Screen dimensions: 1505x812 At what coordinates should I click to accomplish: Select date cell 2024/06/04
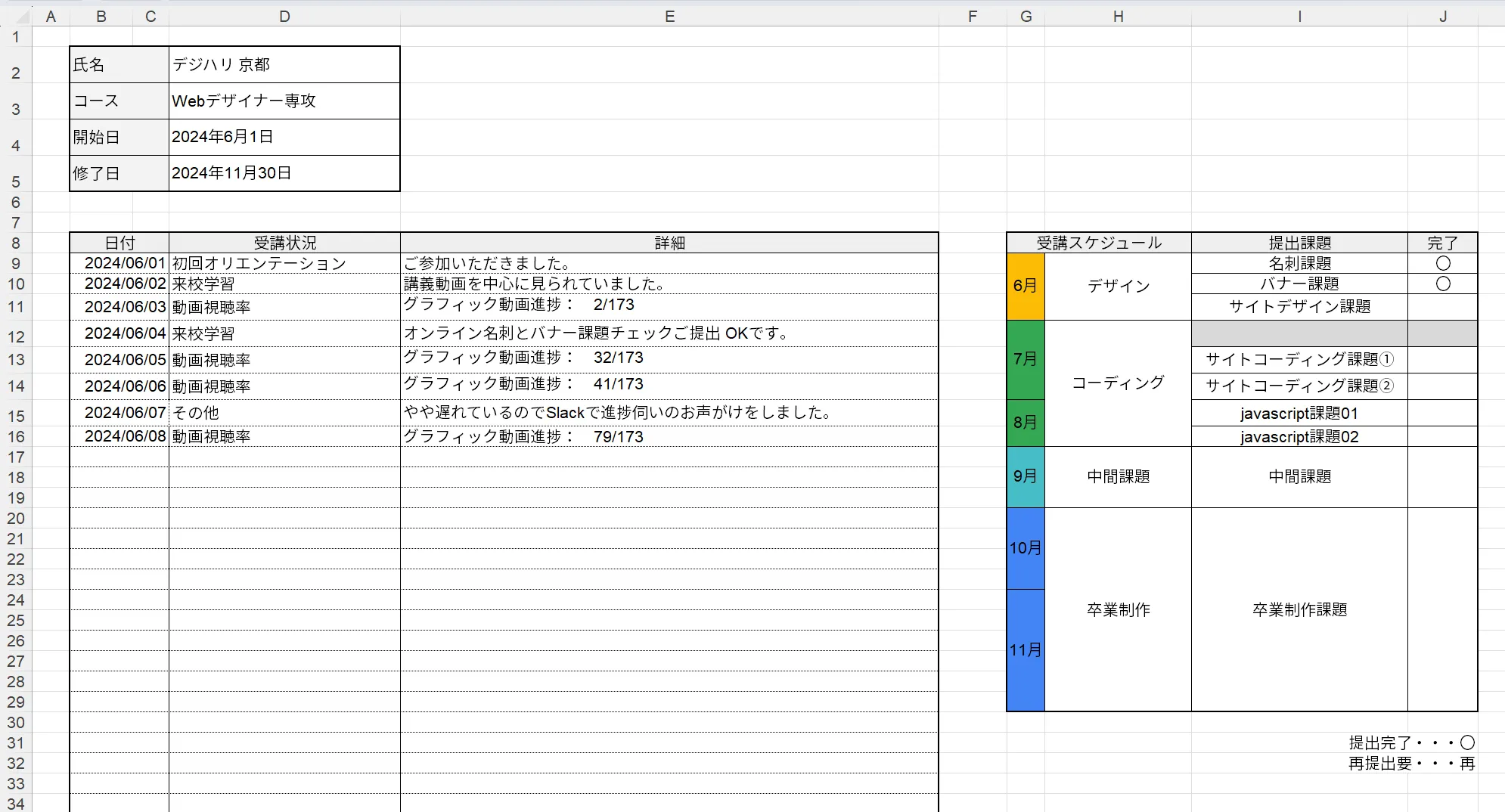[119, 333]
